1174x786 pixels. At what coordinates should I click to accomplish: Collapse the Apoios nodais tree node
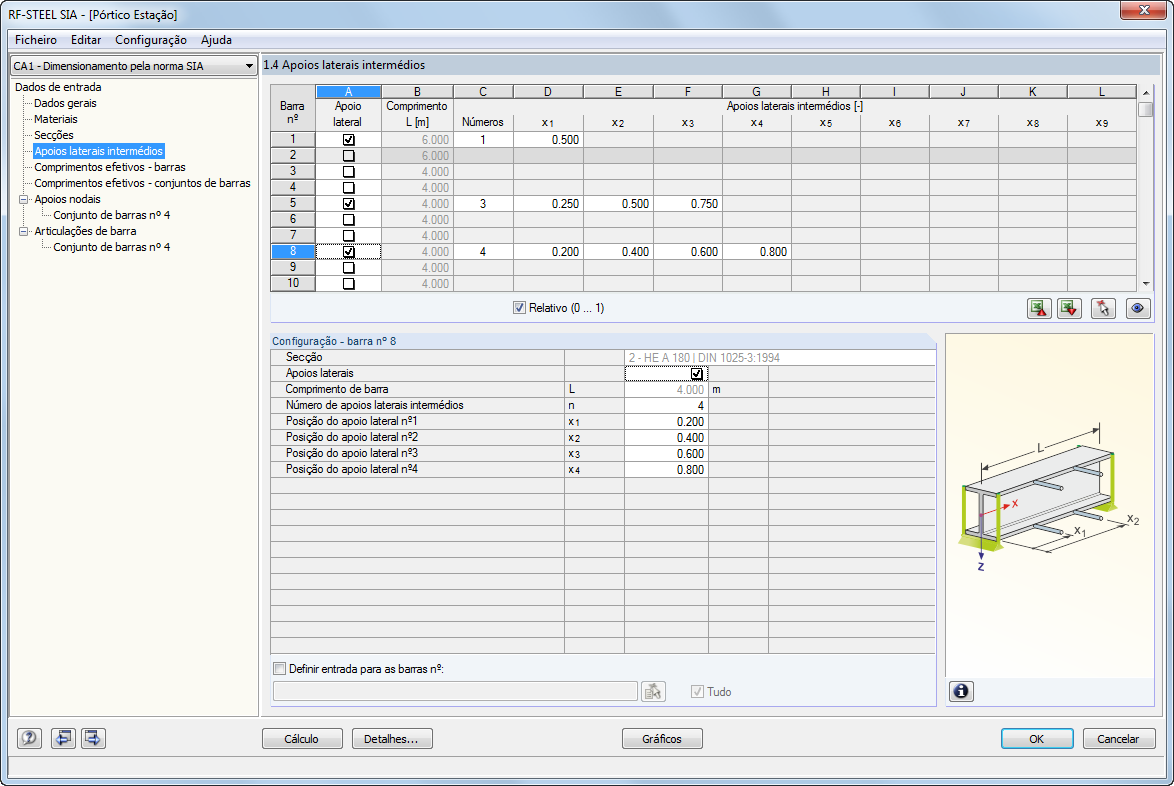(23, 199)
